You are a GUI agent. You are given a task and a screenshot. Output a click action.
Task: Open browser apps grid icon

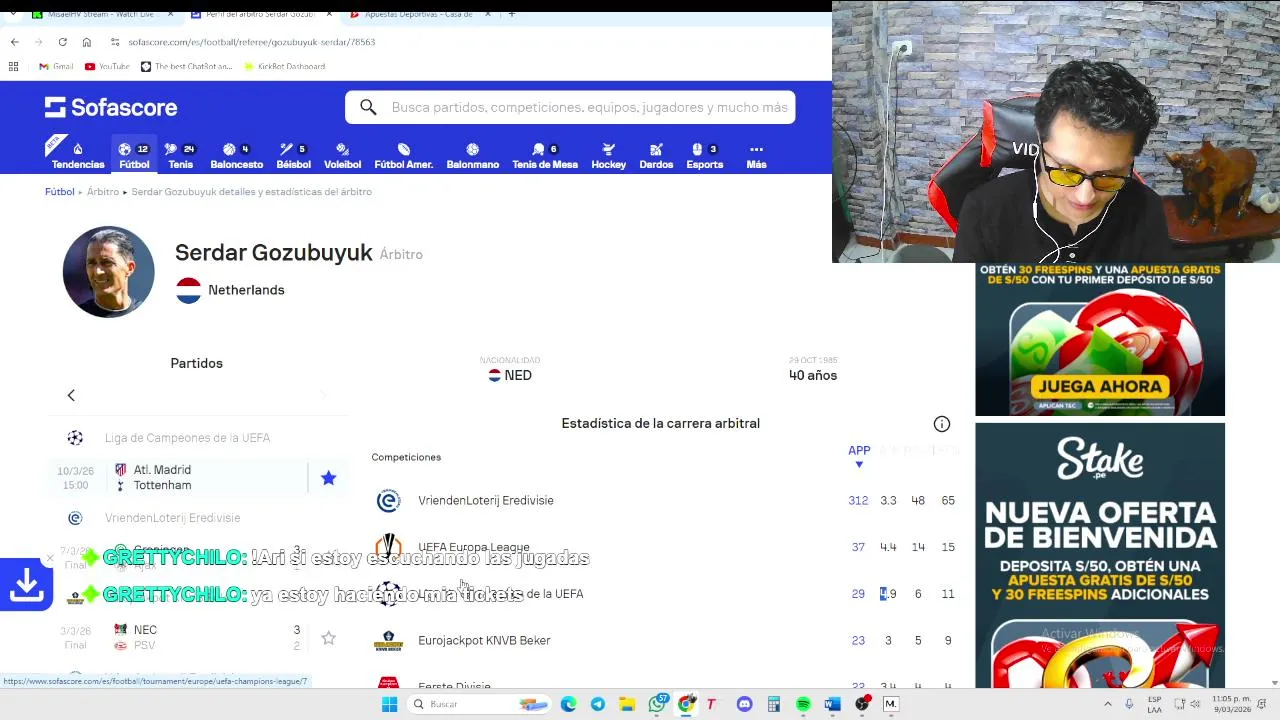(x=13, y=66)
